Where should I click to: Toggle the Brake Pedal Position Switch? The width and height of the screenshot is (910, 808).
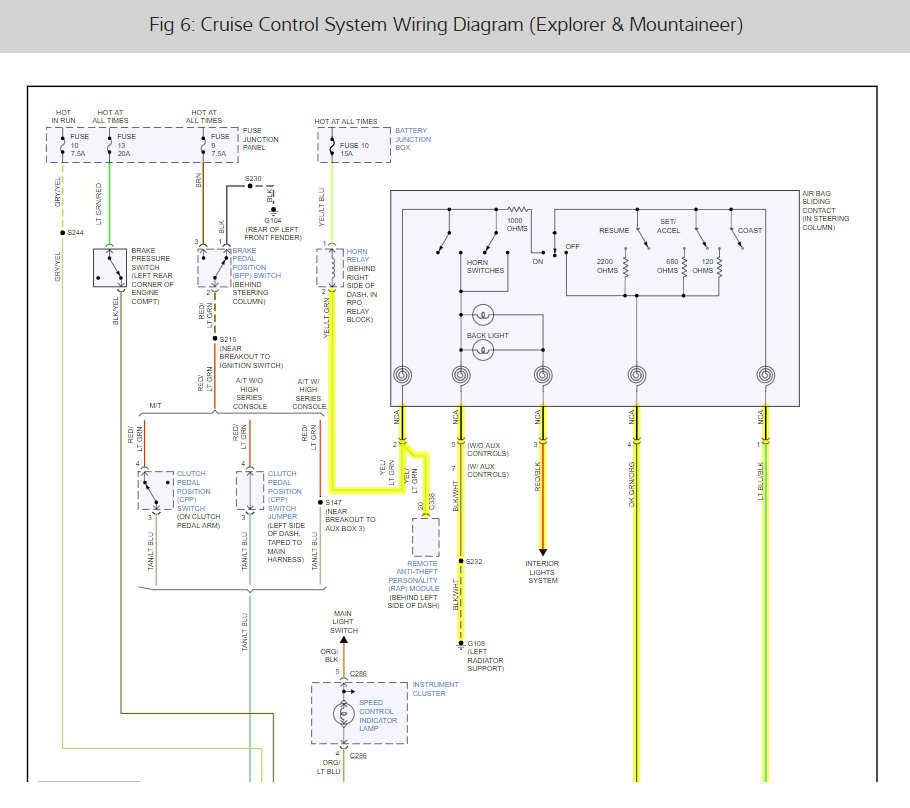(x=213, y=270)
